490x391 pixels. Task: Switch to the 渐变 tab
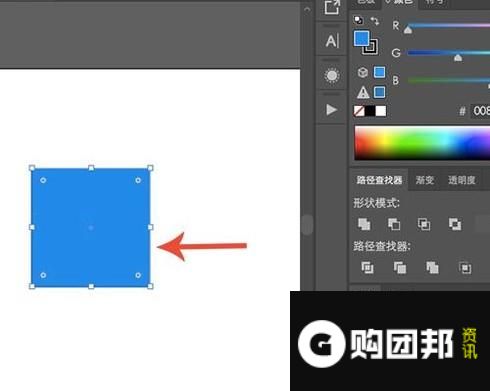425,180
